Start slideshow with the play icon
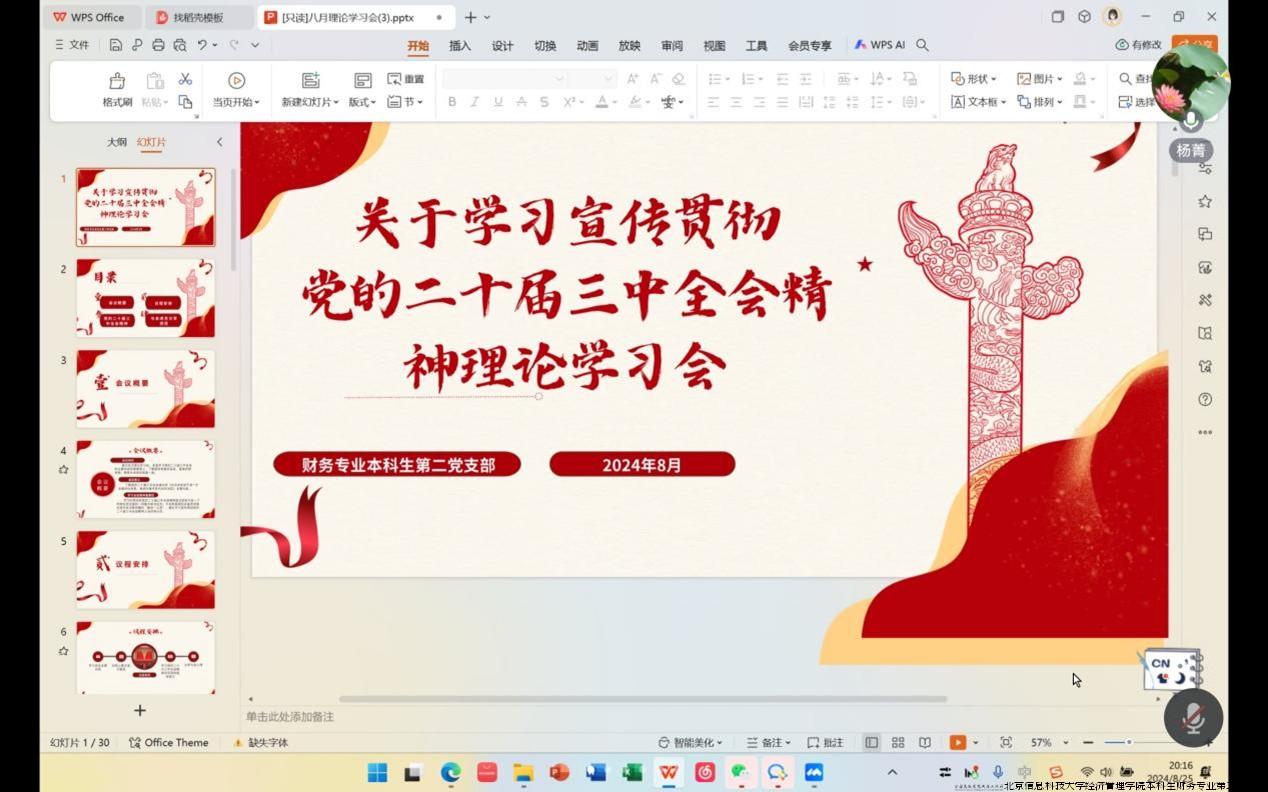The image size is (1268, 792). (x=956, y=742)
